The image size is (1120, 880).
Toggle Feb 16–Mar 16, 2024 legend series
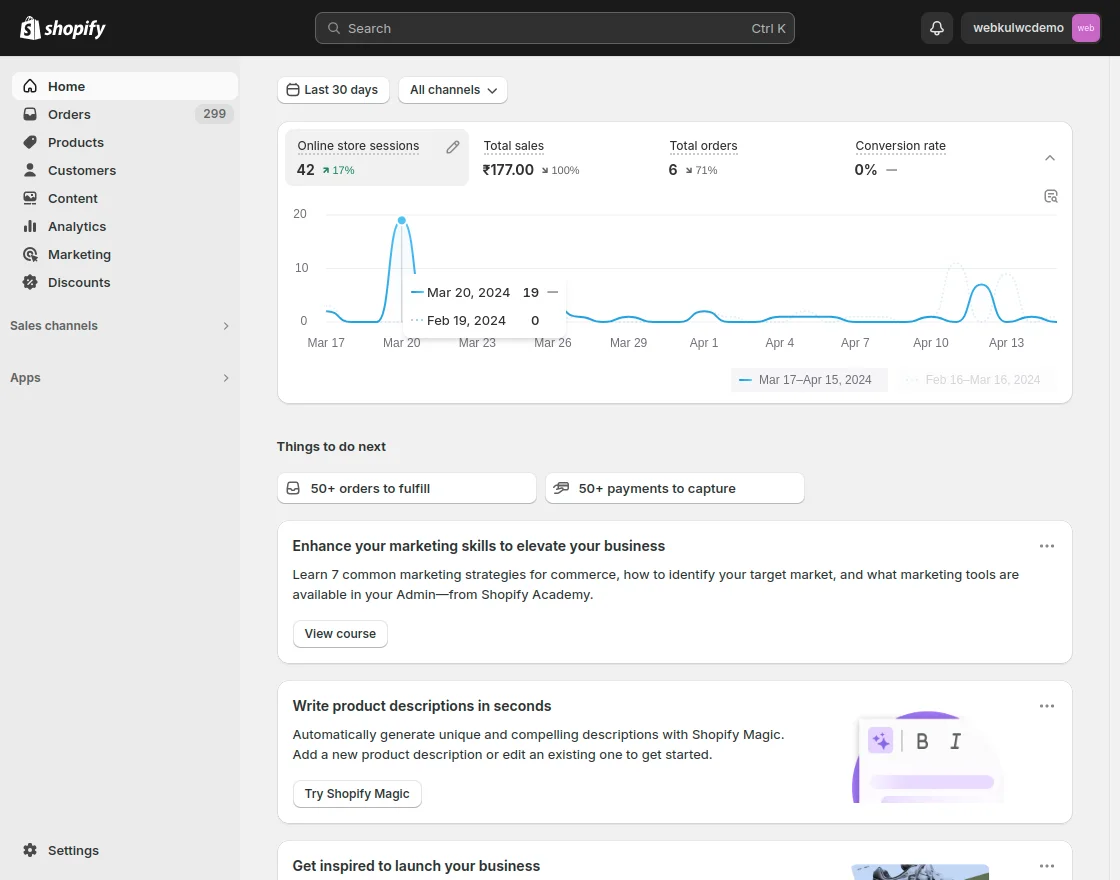coord(974,380)
